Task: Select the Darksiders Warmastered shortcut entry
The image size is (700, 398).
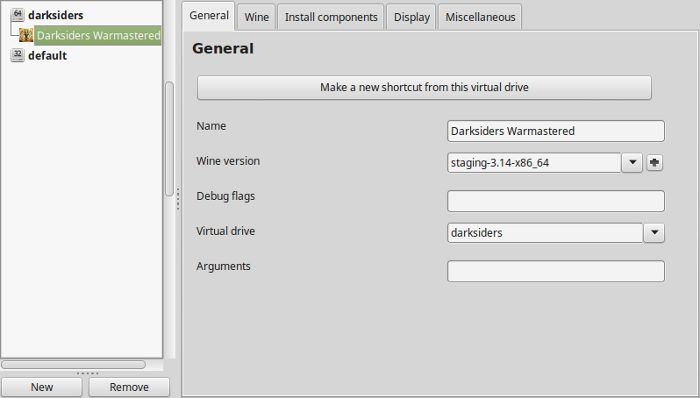Action: click(x=98, y=35)
